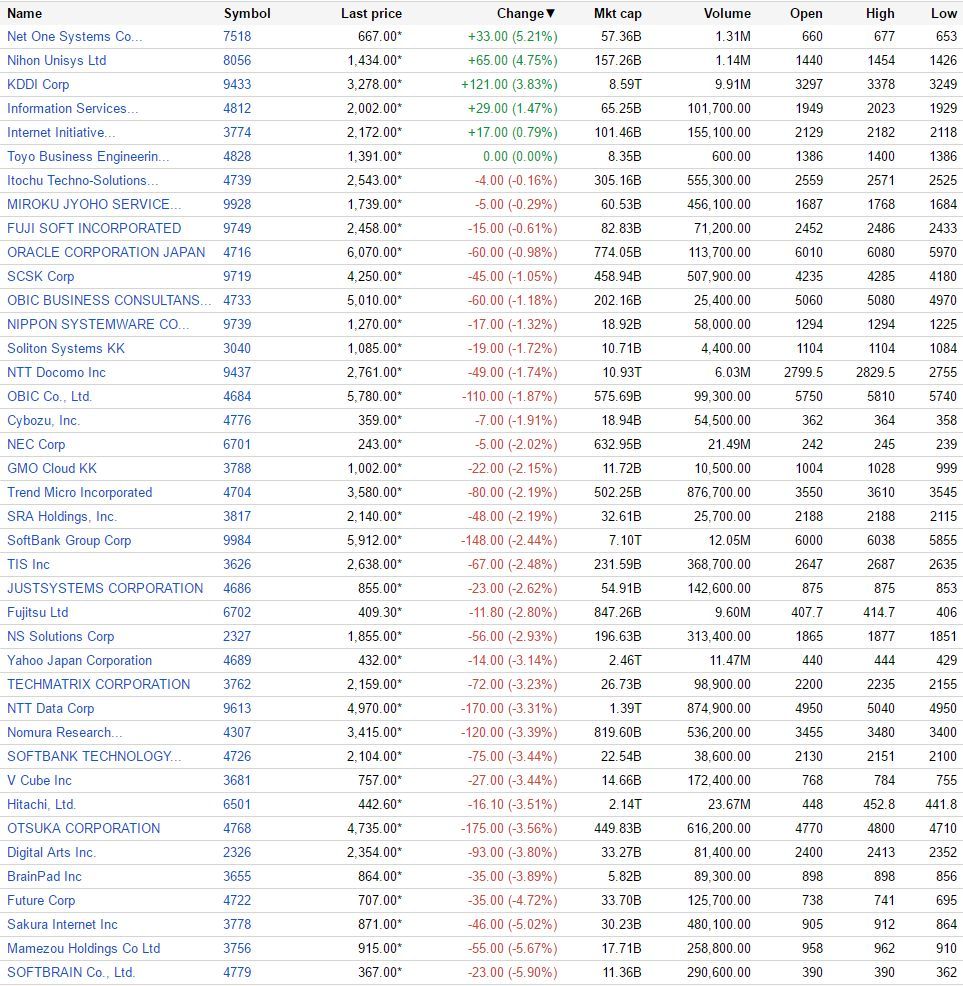Open Yahoo Japan Corporation link
The image size is (963, 986).
pos(79,660)
